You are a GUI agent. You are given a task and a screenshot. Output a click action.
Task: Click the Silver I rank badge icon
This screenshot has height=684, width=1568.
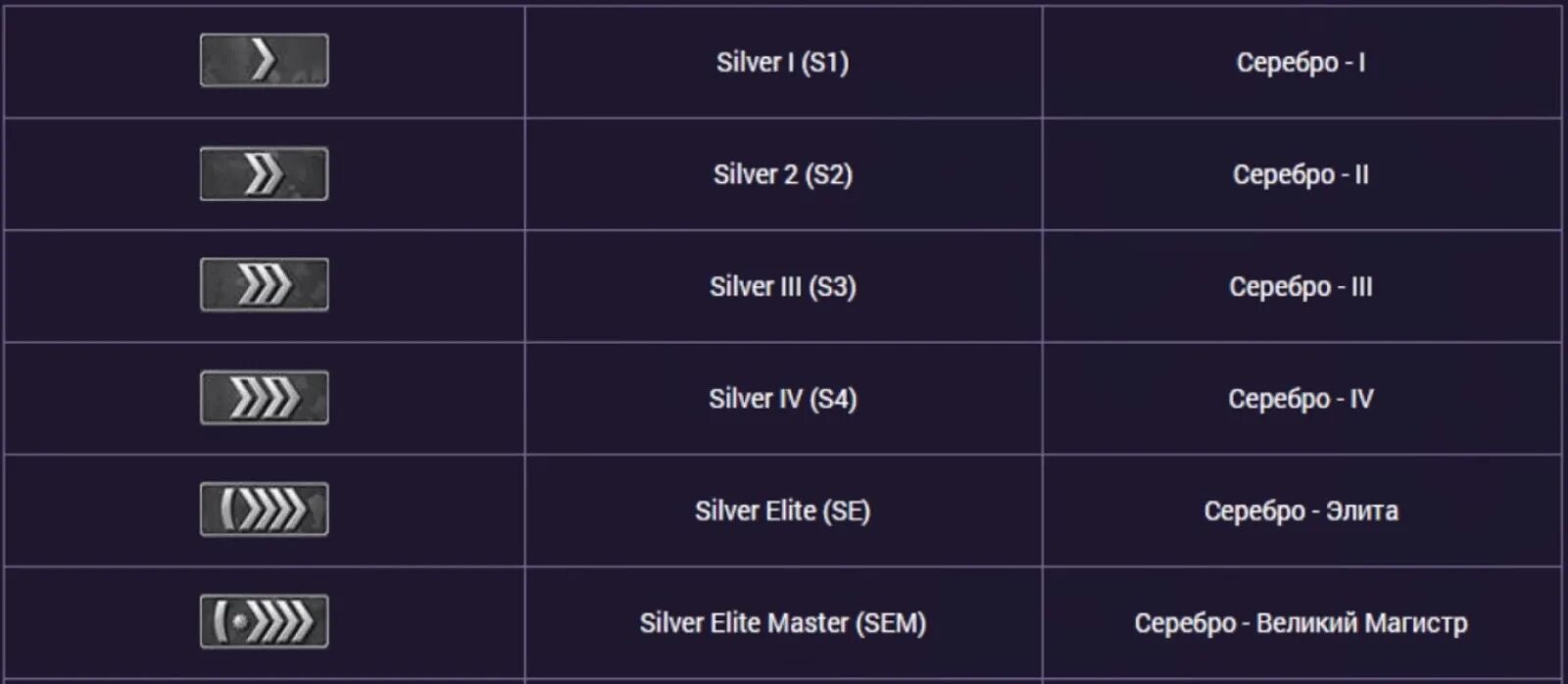click(x=264, y=61)
